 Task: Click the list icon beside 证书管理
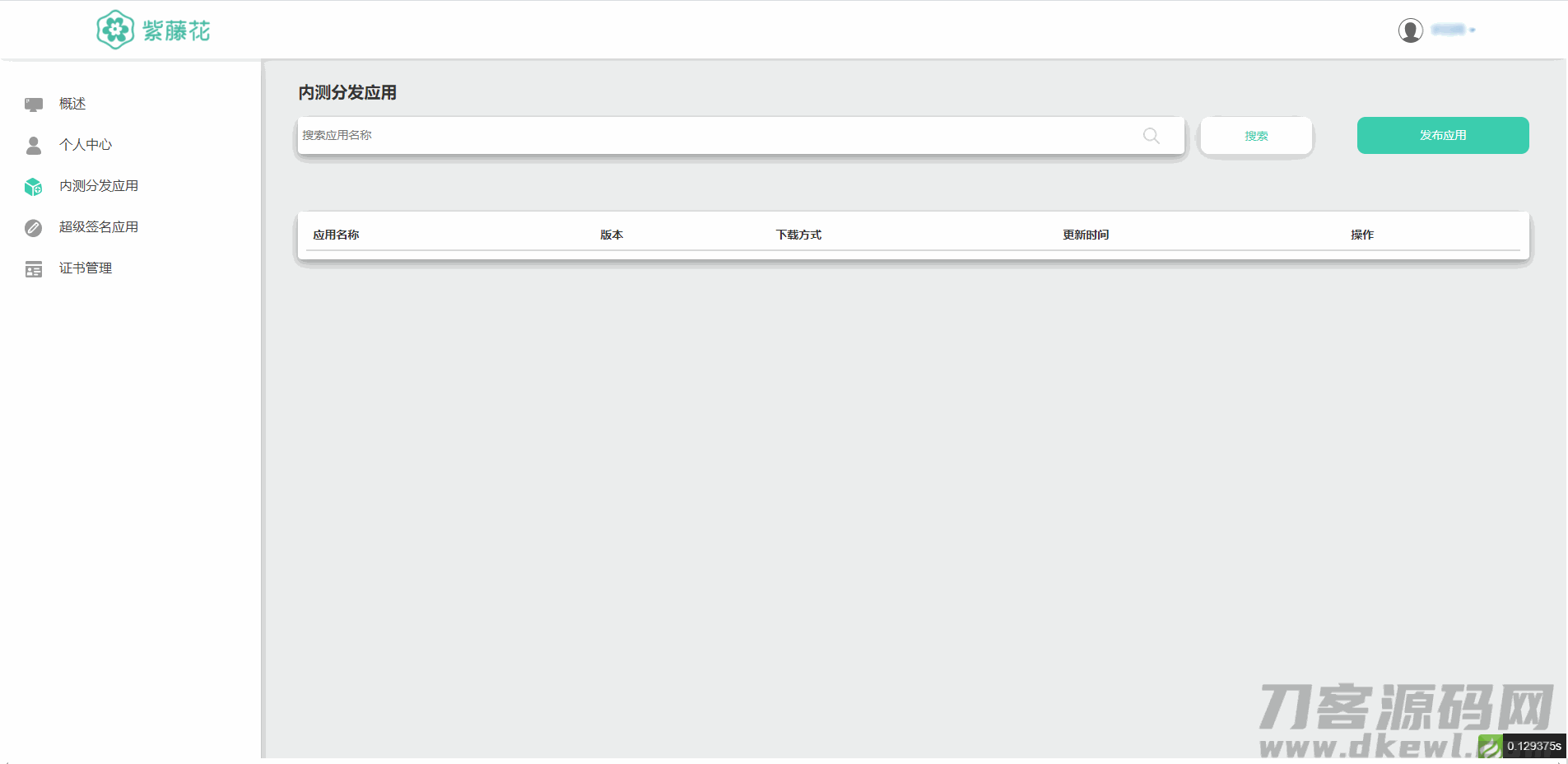[x=34, y=269]
